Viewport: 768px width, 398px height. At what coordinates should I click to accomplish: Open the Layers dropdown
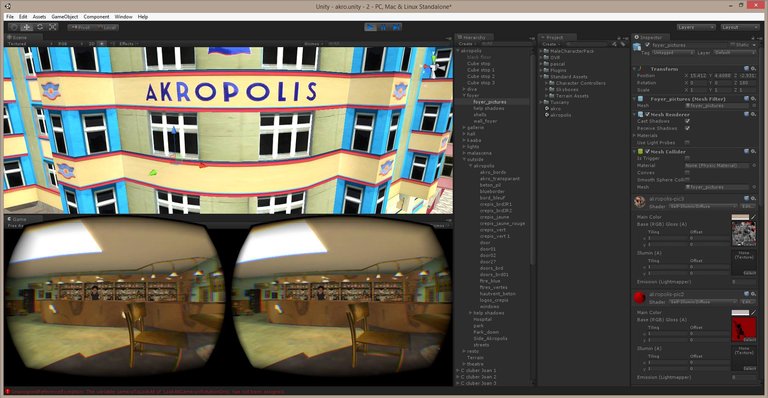point(696,27)
